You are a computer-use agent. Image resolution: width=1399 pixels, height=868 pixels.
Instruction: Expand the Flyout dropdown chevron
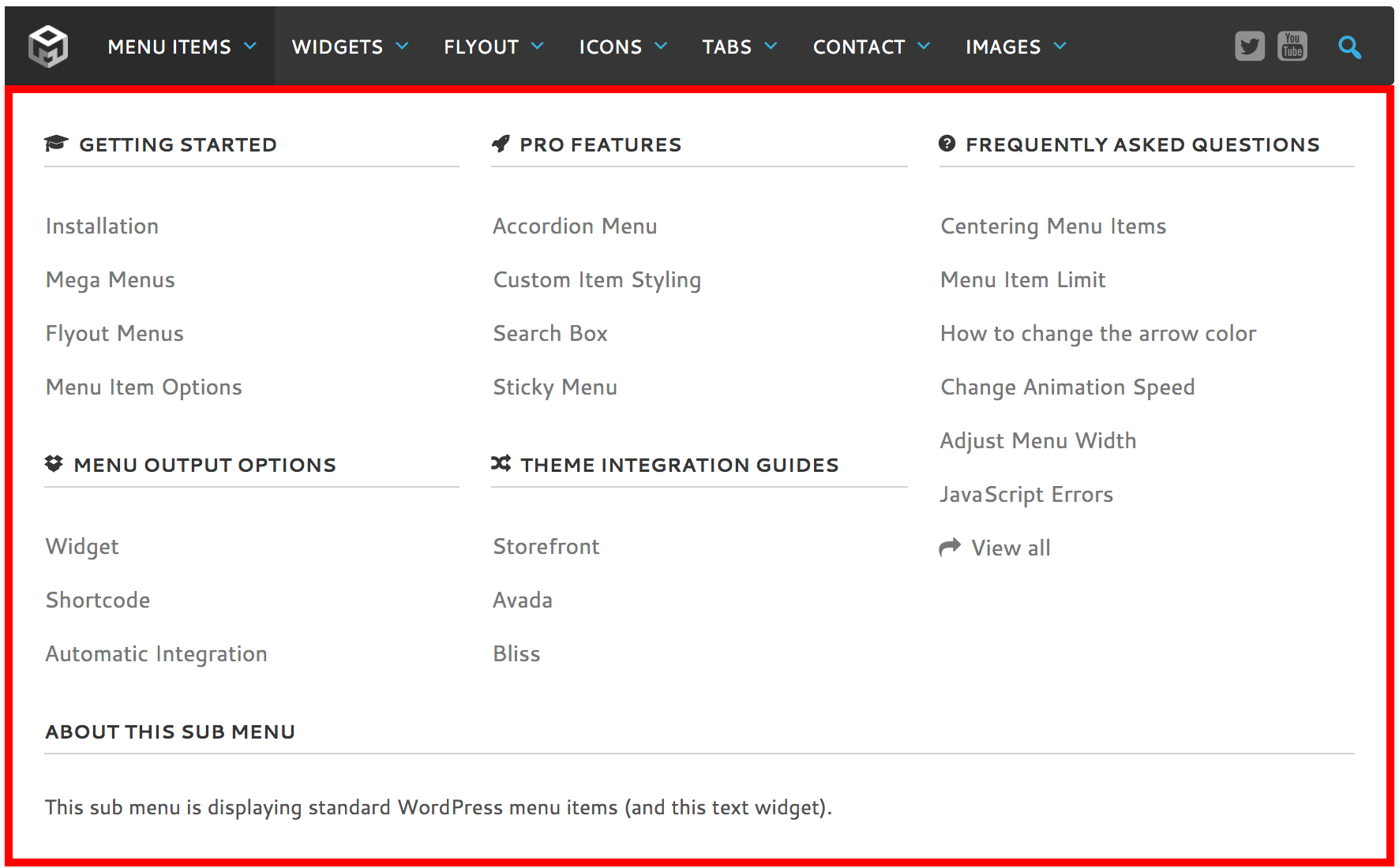pyautogui.click(x=538, y=47)
